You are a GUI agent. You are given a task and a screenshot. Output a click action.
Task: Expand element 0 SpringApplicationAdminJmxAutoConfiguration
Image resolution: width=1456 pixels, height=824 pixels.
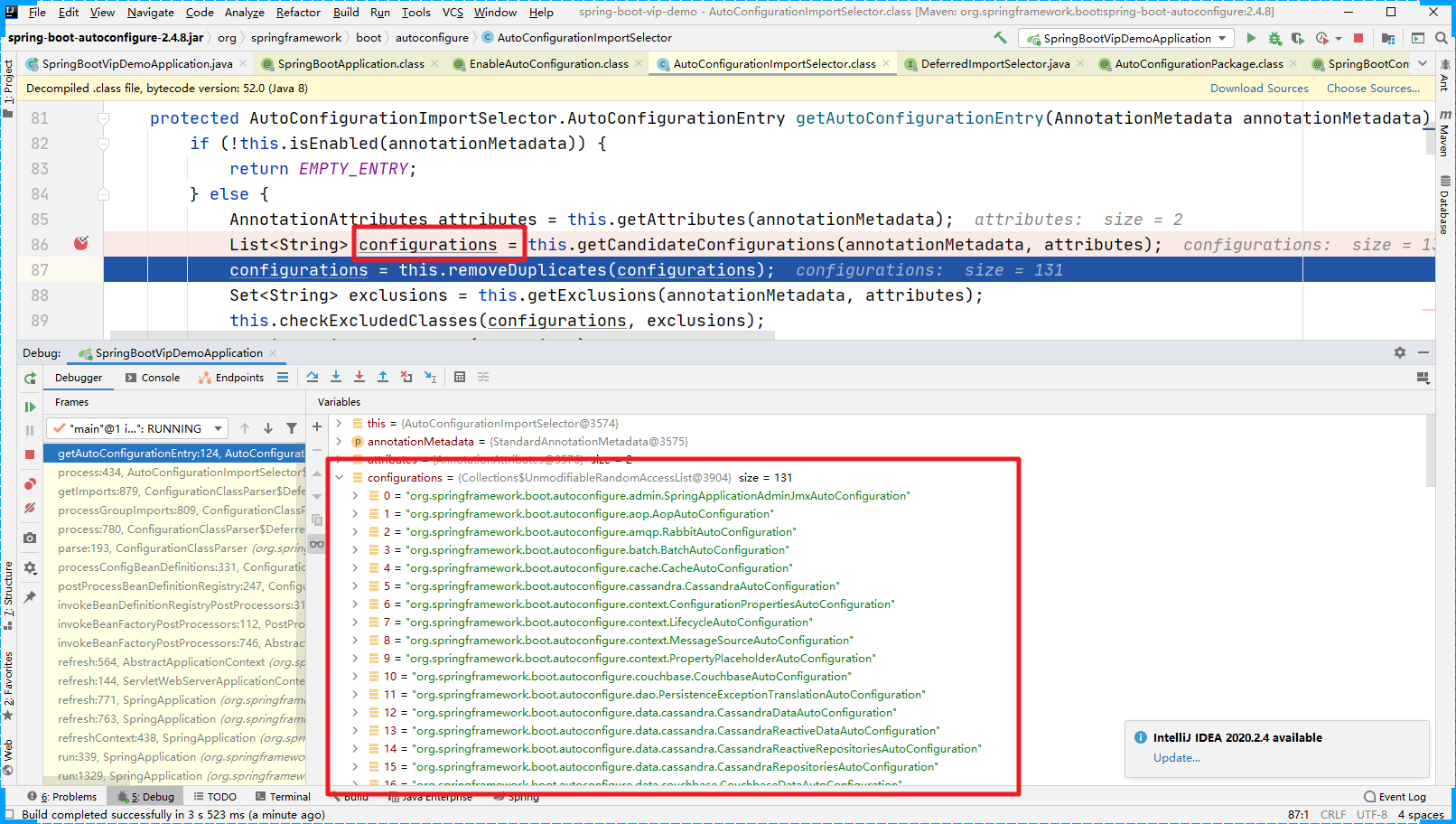355,495
